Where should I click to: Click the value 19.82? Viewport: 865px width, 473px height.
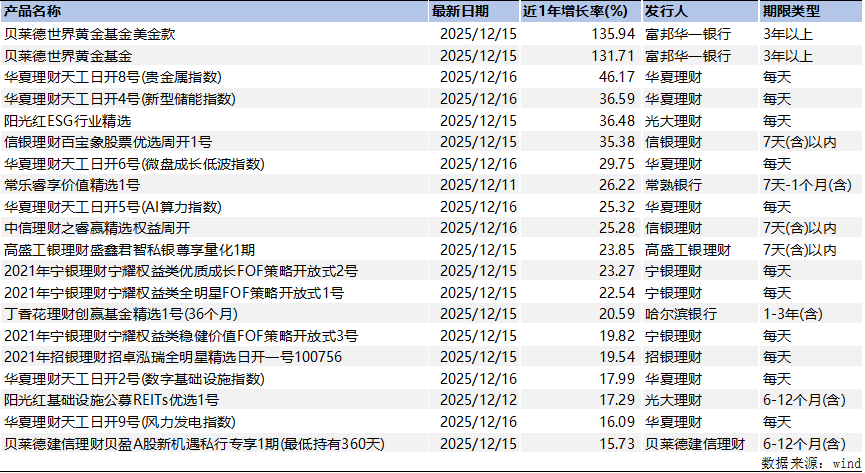617,336
